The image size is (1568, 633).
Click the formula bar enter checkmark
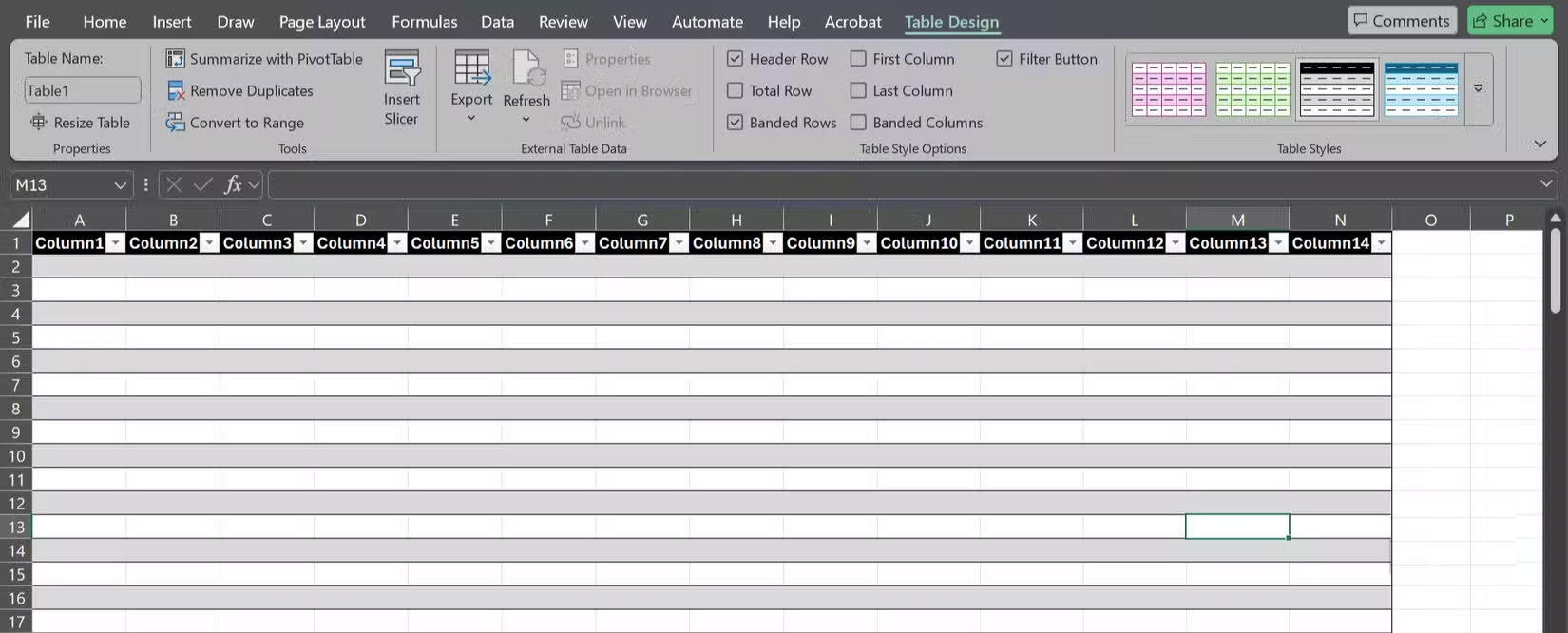202,184
